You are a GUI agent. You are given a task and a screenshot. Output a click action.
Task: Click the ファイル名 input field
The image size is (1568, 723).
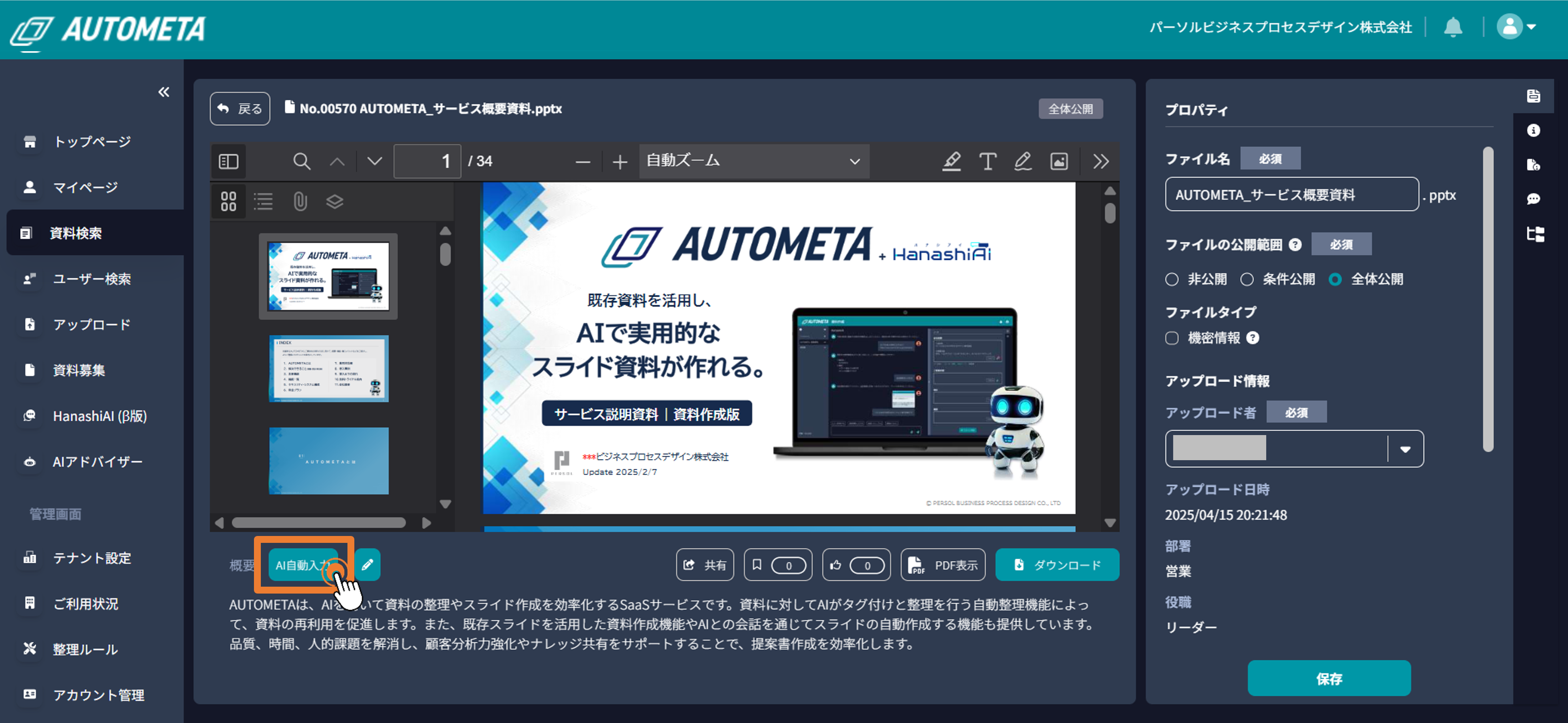point(1291,195)
